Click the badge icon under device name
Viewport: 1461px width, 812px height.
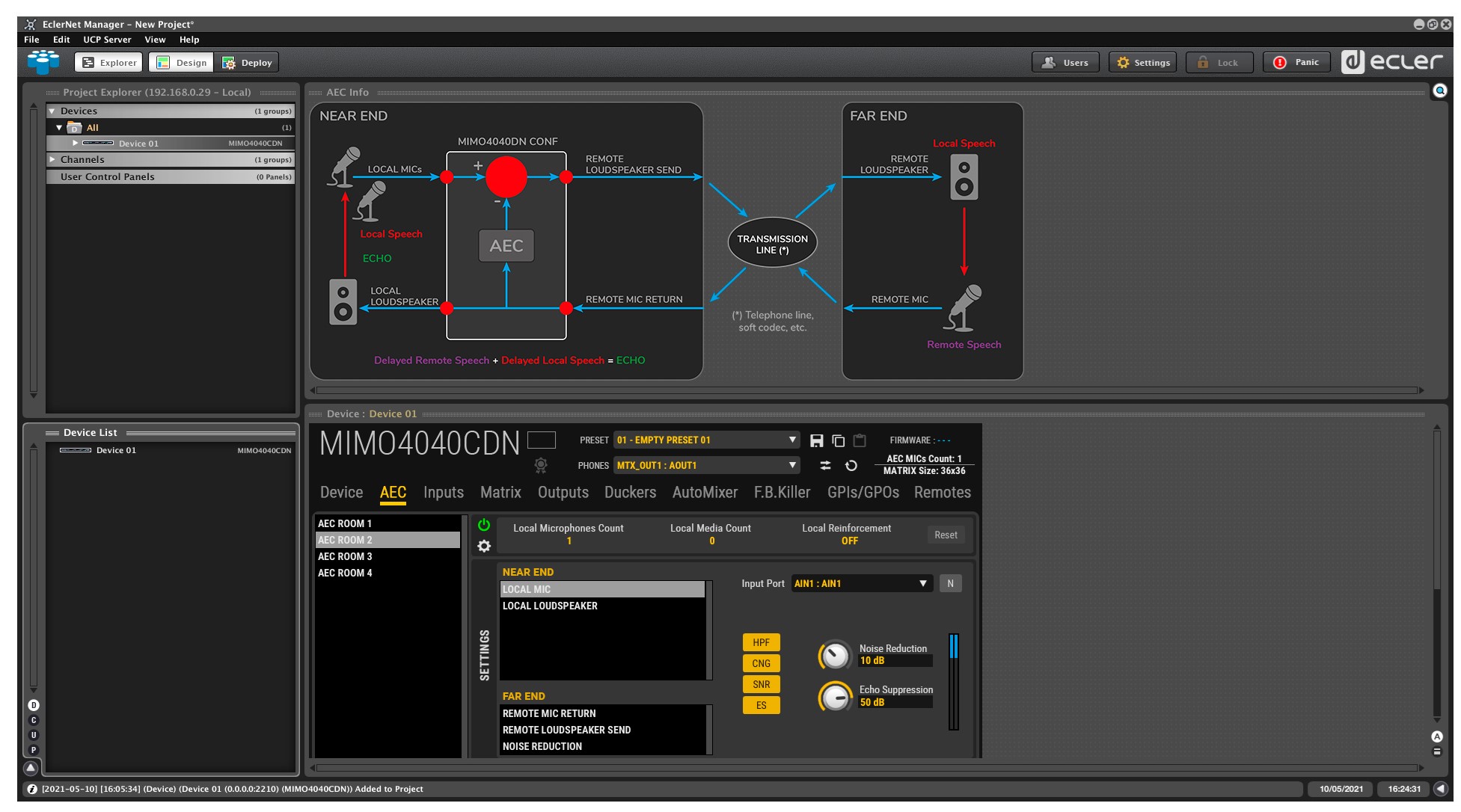pos(541,465)
